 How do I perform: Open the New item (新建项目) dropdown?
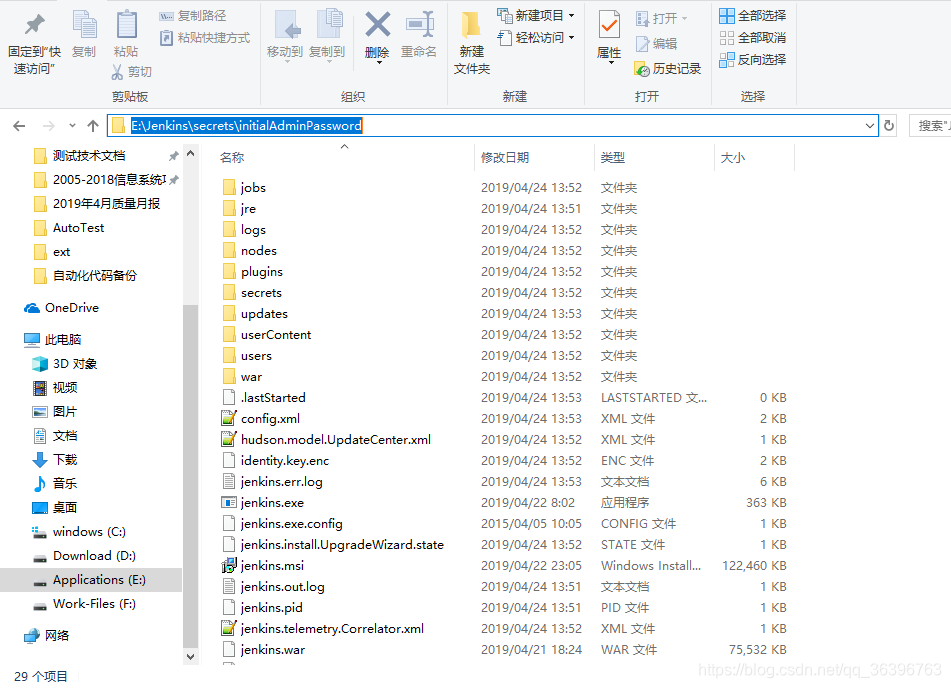(x=536, y=15)
